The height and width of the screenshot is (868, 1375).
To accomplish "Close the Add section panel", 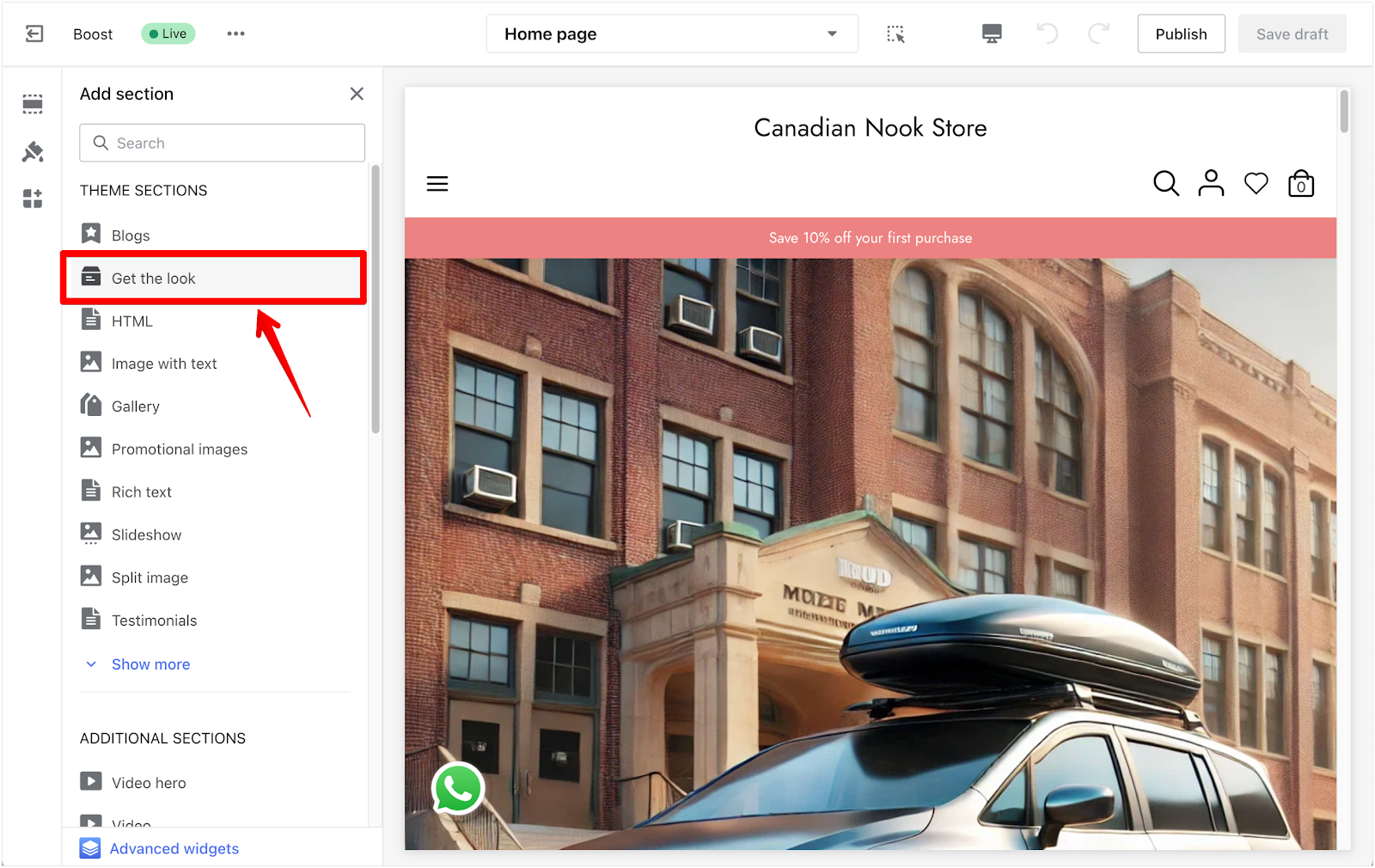I will (357, 94).
